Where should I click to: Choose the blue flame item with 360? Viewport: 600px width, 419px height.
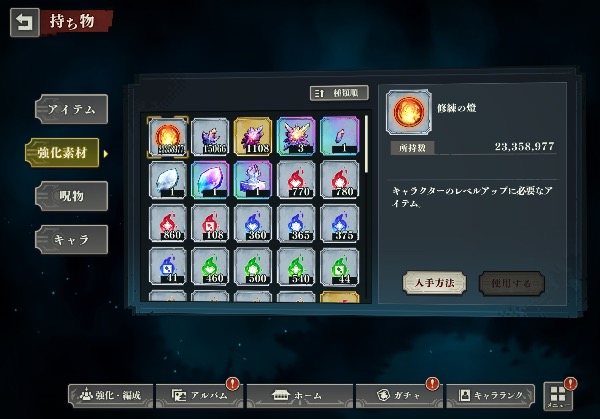pos(253,223)
